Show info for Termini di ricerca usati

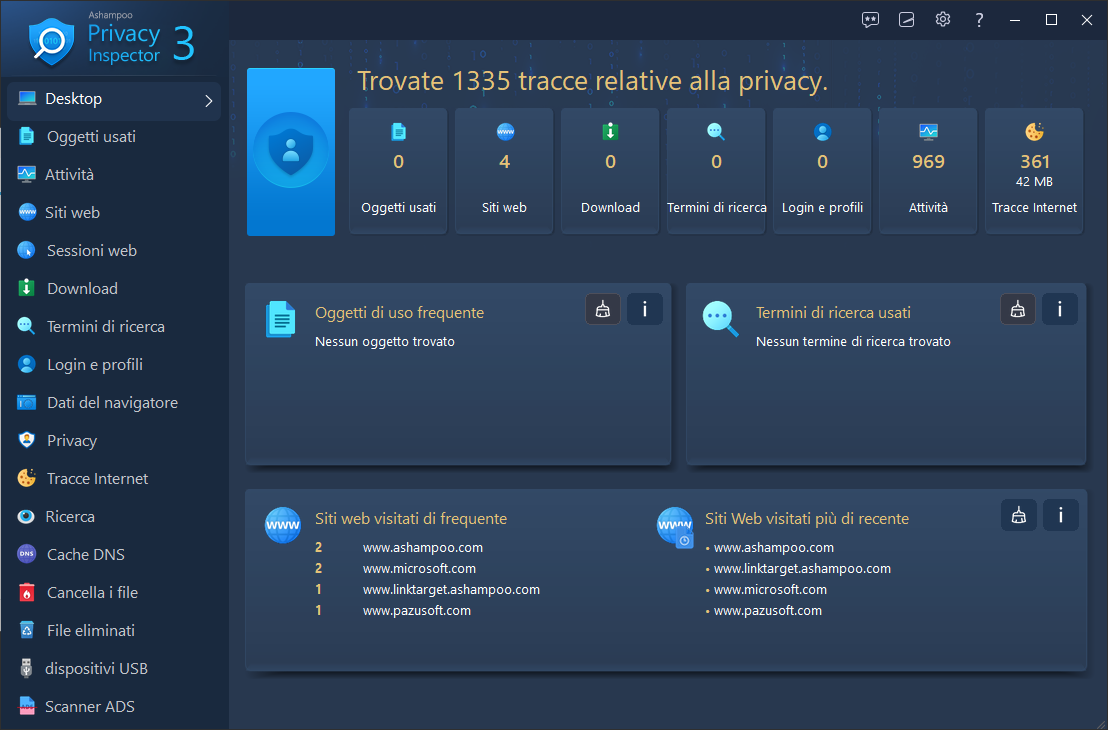(1059, 309)
